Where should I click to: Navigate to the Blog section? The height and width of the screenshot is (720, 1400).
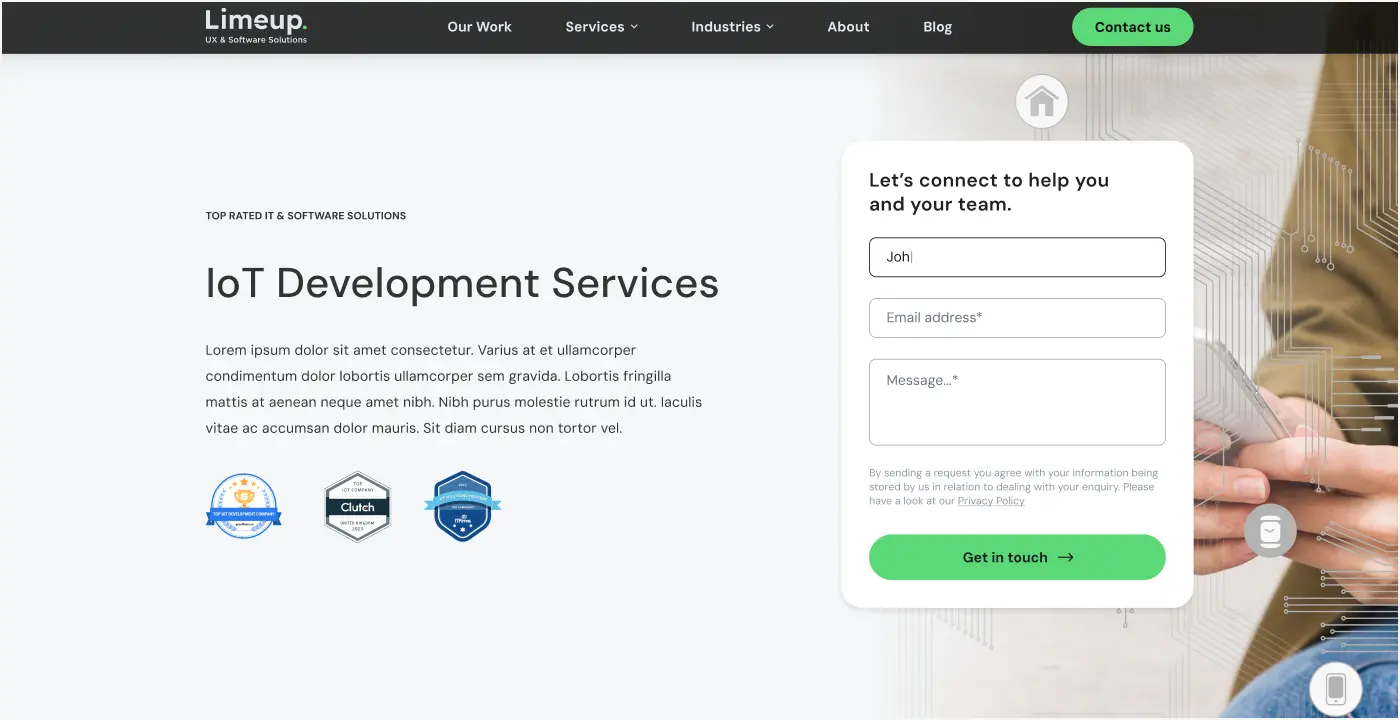coord(937,27)
